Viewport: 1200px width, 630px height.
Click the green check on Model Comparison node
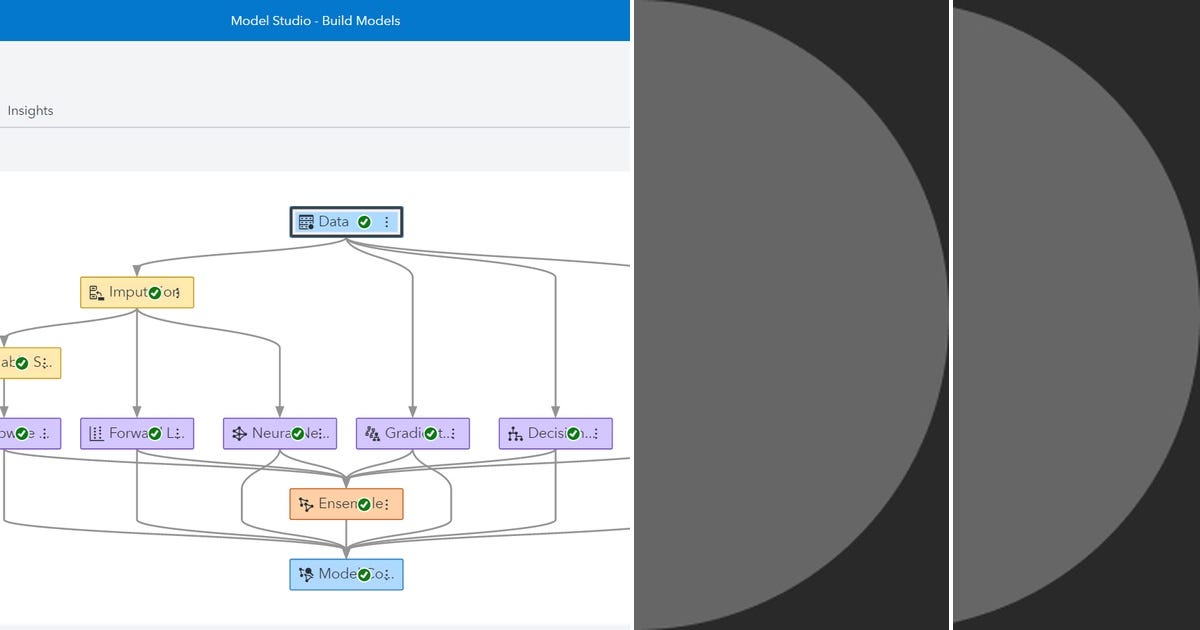pyautogui.click(x=365, y=574)
